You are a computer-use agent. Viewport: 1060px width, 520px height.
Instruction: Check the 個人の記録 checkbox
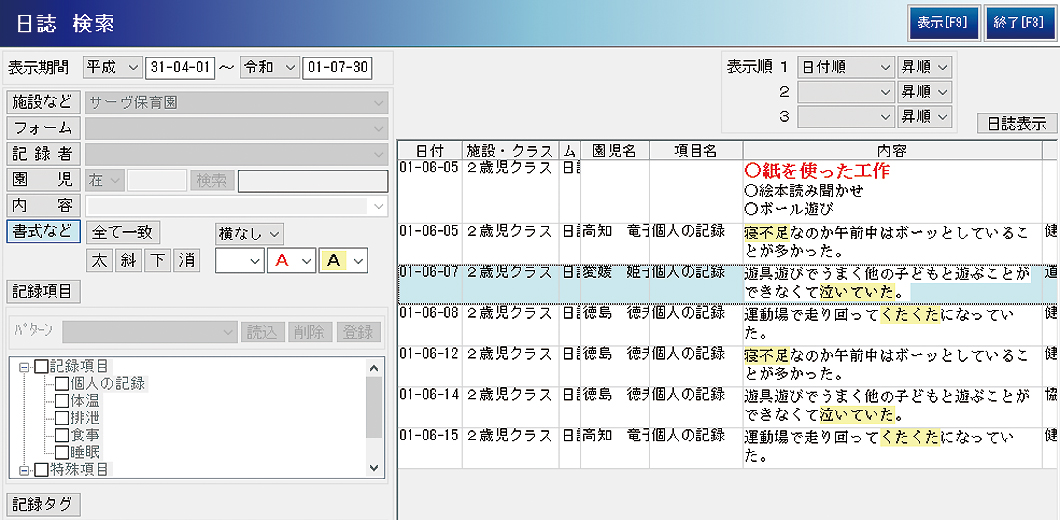point(62,384)
